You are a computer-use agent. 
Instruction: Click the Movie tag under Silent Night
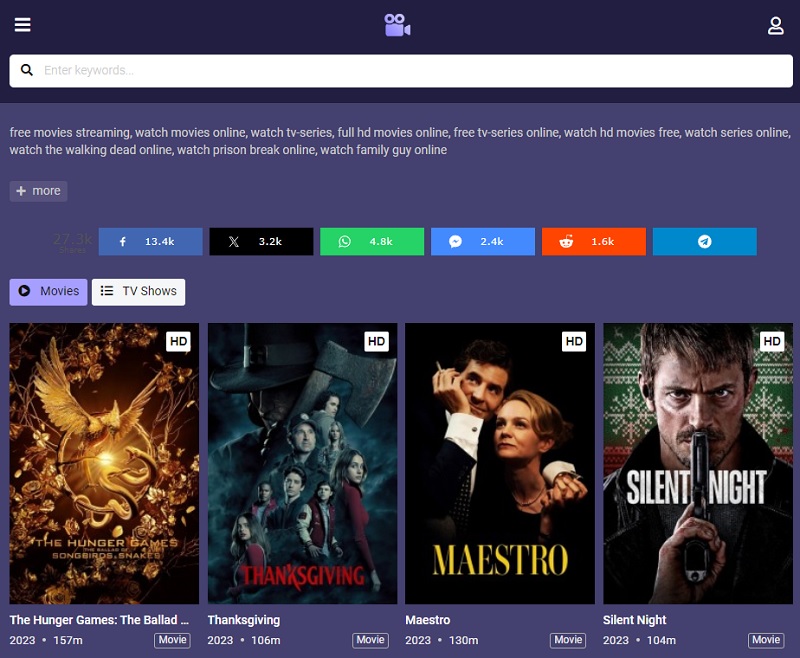[x=766, y=640]
